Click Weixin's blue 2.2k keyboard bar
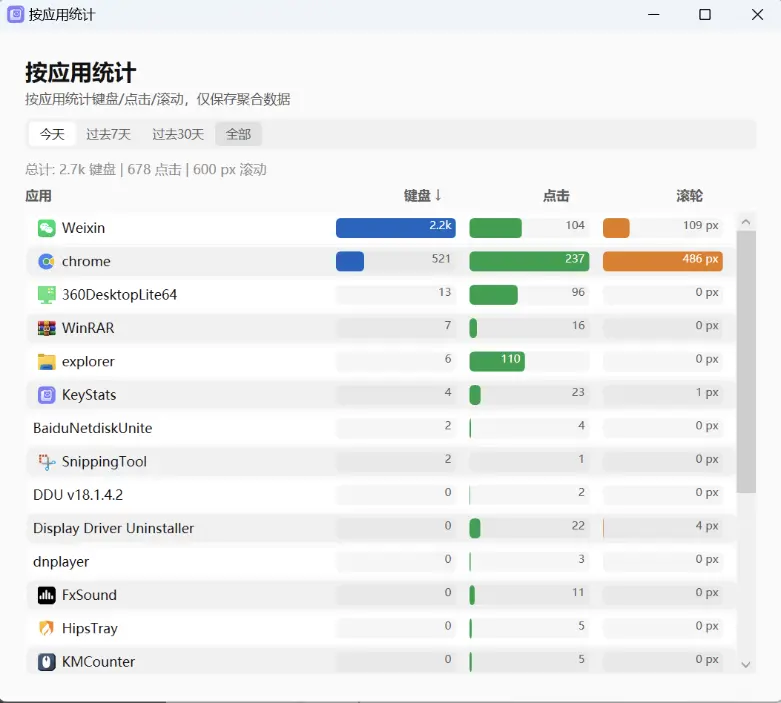The height and width of the screenshot is (703, 781). coord(395,228)
